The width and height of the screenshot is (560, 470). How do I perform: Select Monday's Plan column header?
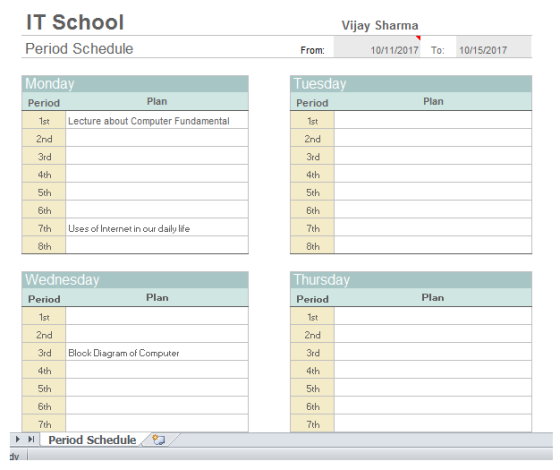[x=157, y=101]
